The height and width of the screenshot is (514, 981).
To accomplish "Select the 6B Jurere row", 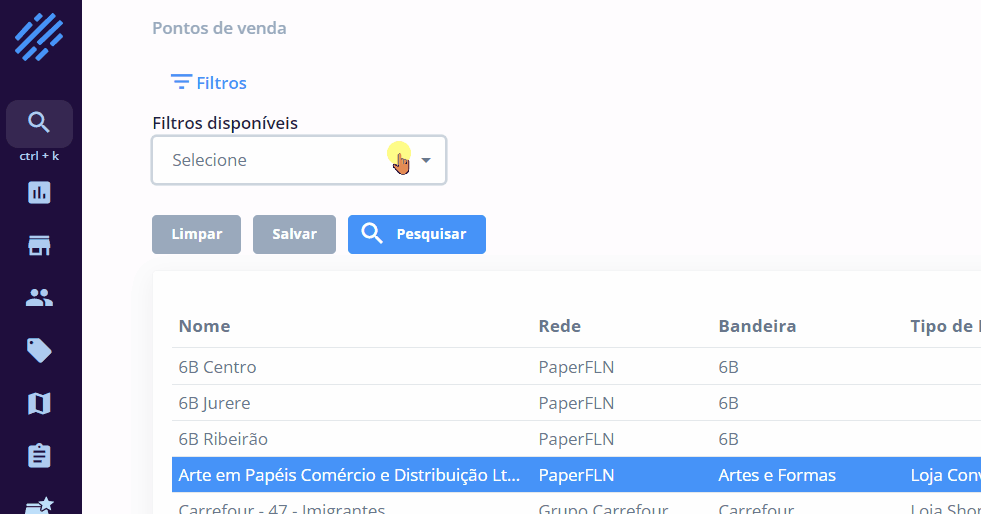I will (576, 403).
